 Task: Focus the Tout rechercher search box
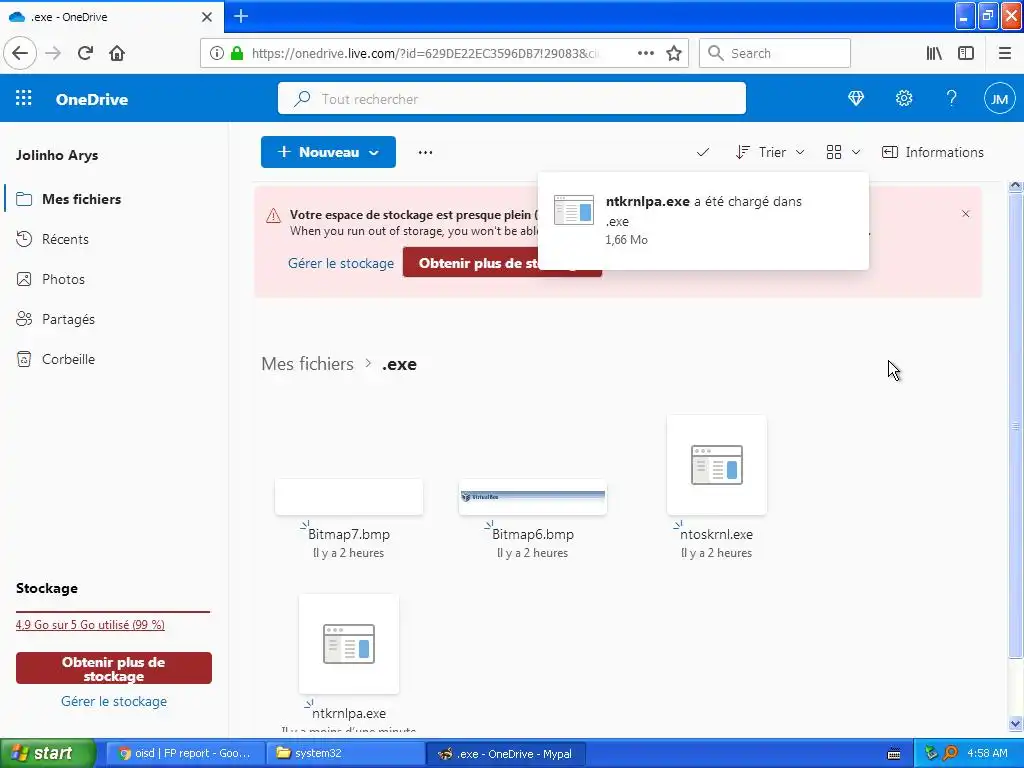coord(511,99)
